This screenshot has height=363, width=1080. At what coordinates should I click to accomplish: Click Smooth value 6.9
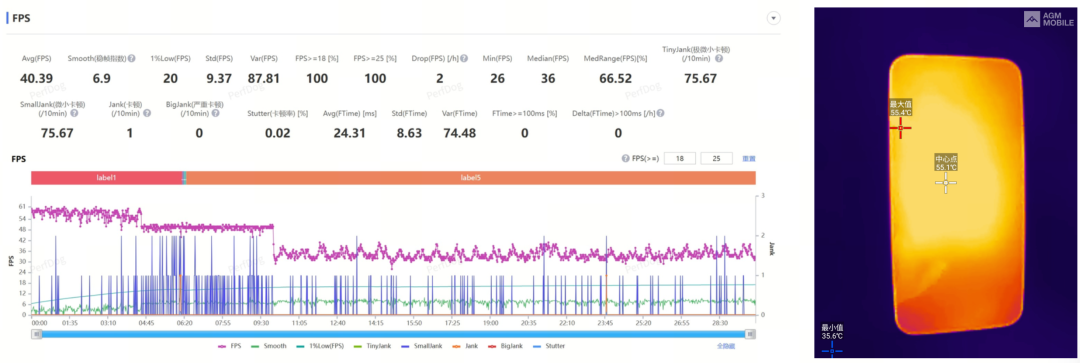(101, 78)
